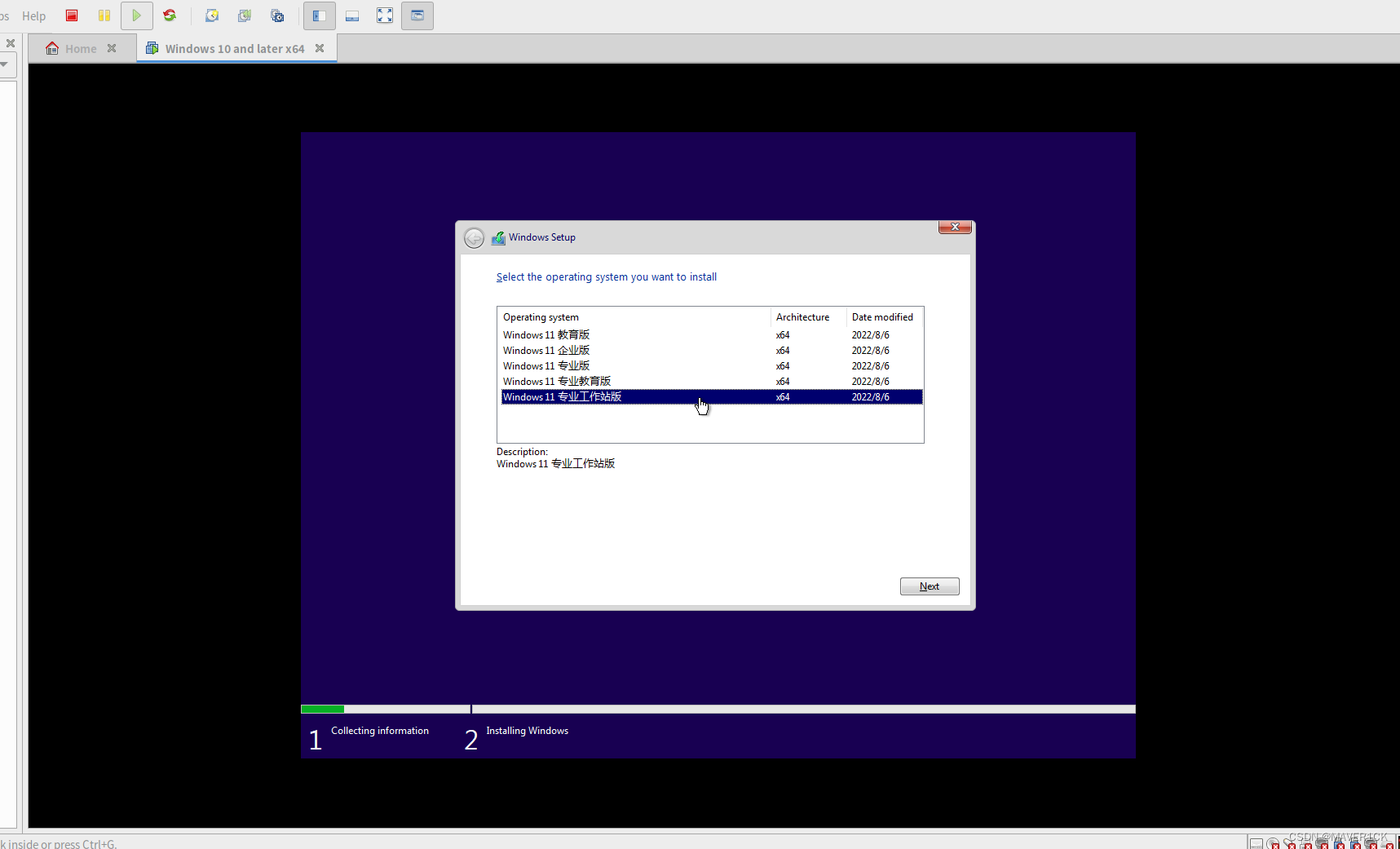Close the Windows Setup dialog
1400x849 pixels.
[955, 227]
